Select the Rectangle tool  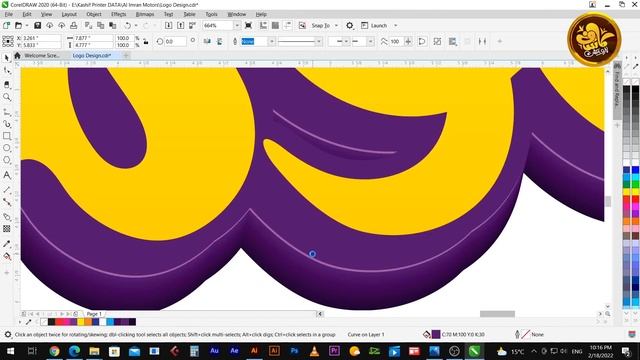click(x=7, y=136)
